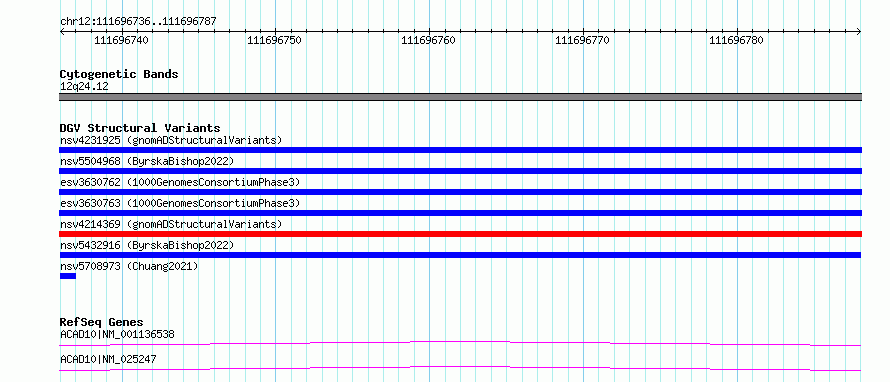Click the DGV Structural Variants track title
The width and height of the screenshot is (890, 382).
[140, 128]
